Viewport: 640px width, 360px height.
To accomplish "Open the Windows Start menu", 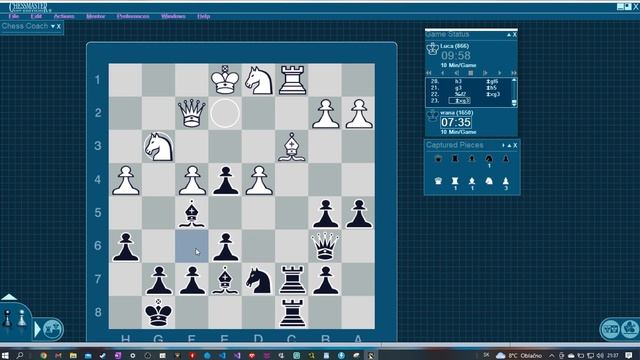I will tap(5, 356).
